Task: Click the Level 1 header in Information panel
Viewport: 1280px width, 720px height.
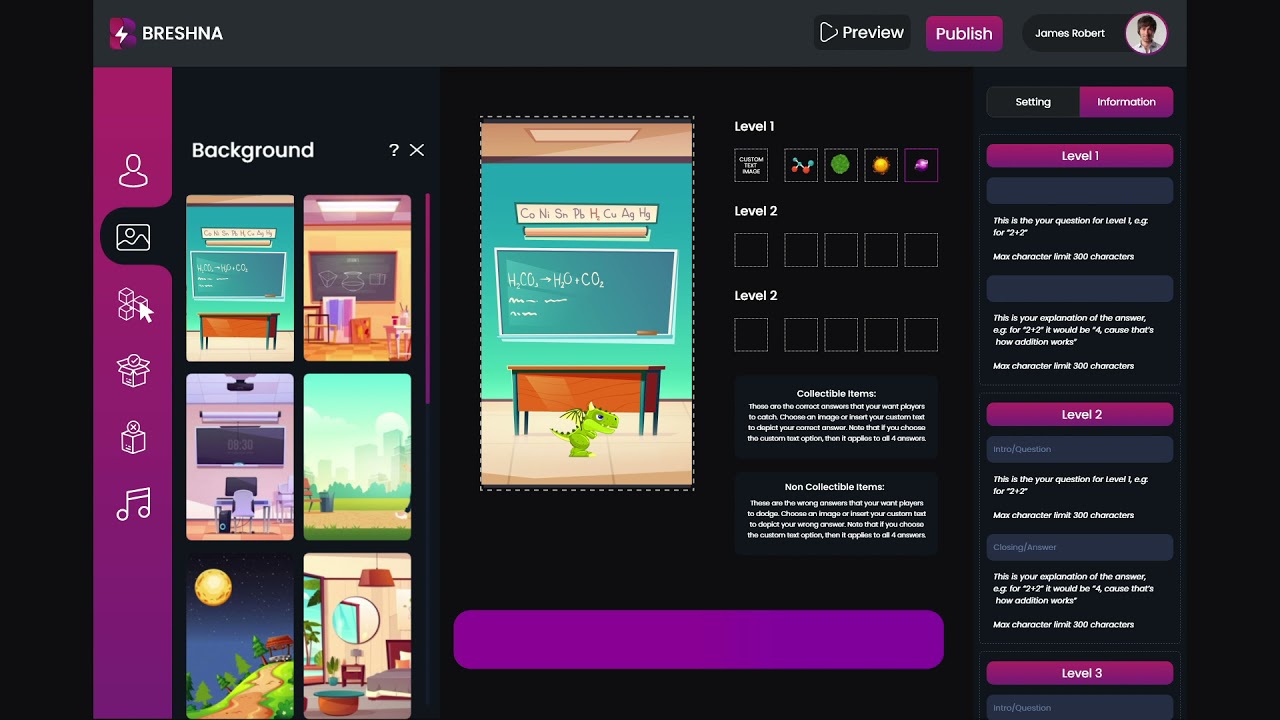Action: [x=1080, y=156]
